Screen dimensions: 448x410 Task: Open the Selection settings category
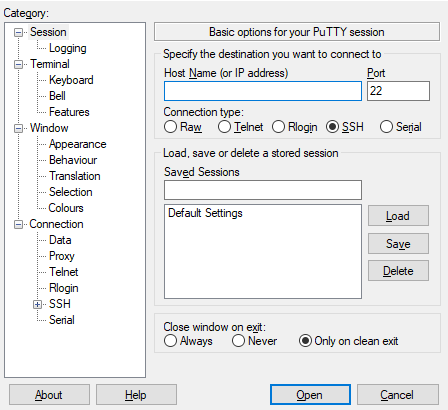point(70,192)
